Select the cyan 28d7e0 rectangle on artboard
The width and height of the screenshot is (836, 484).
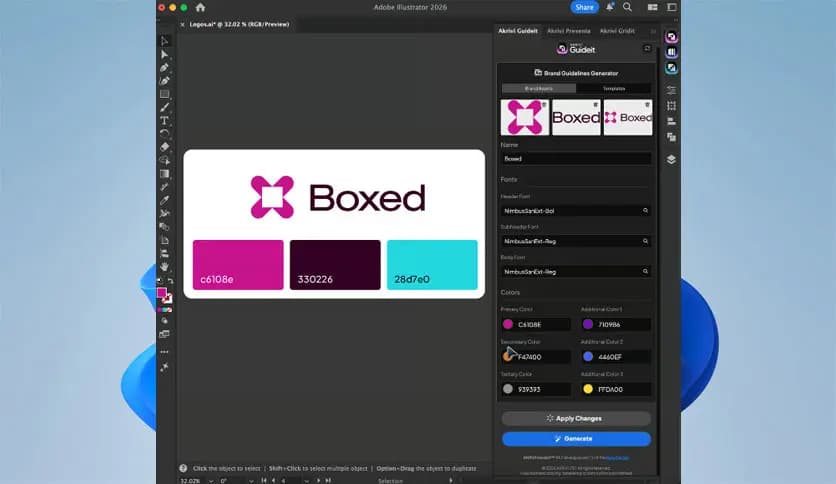click(x=432, y=265)
